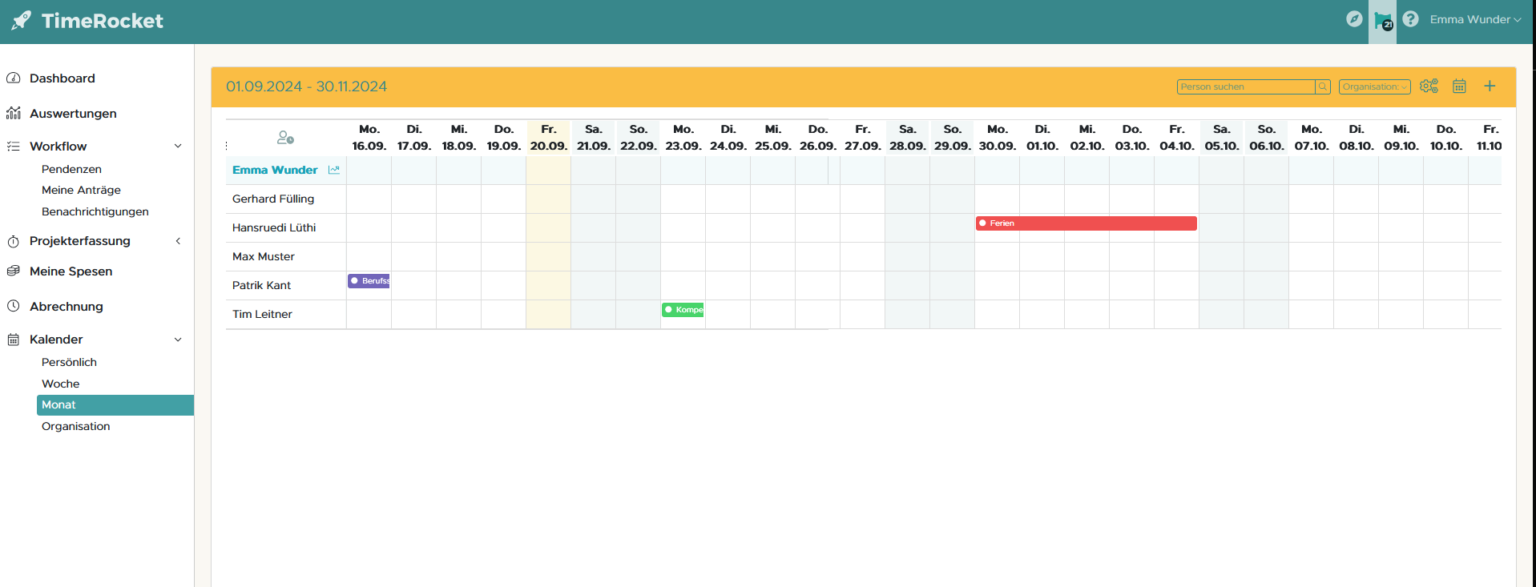
Task: Expand the Projekterfassung sidebar section
Action: [178, 241]
